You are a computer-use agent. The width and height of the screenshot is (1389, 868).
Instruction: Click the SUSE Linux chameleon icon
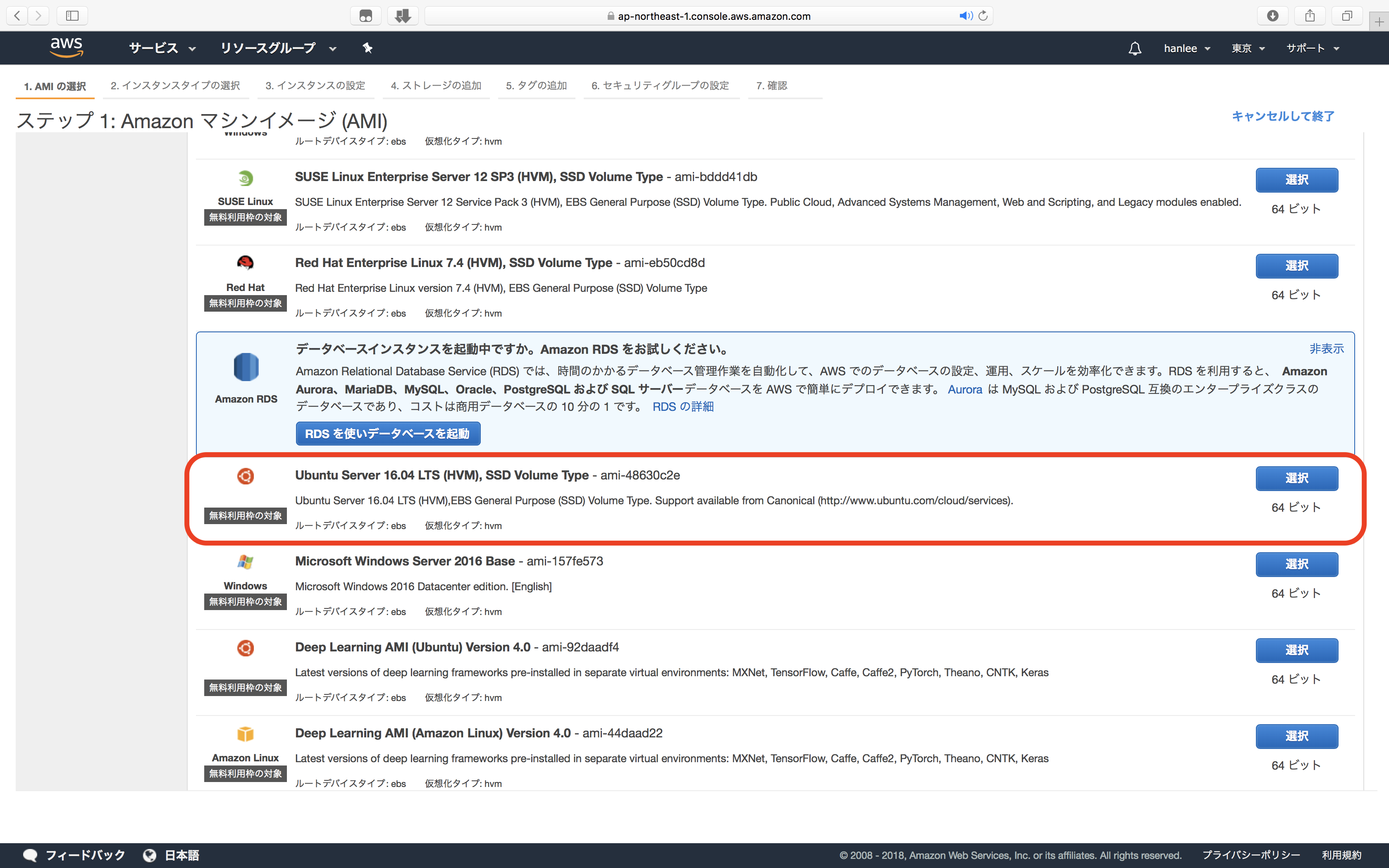coord(245,179)
